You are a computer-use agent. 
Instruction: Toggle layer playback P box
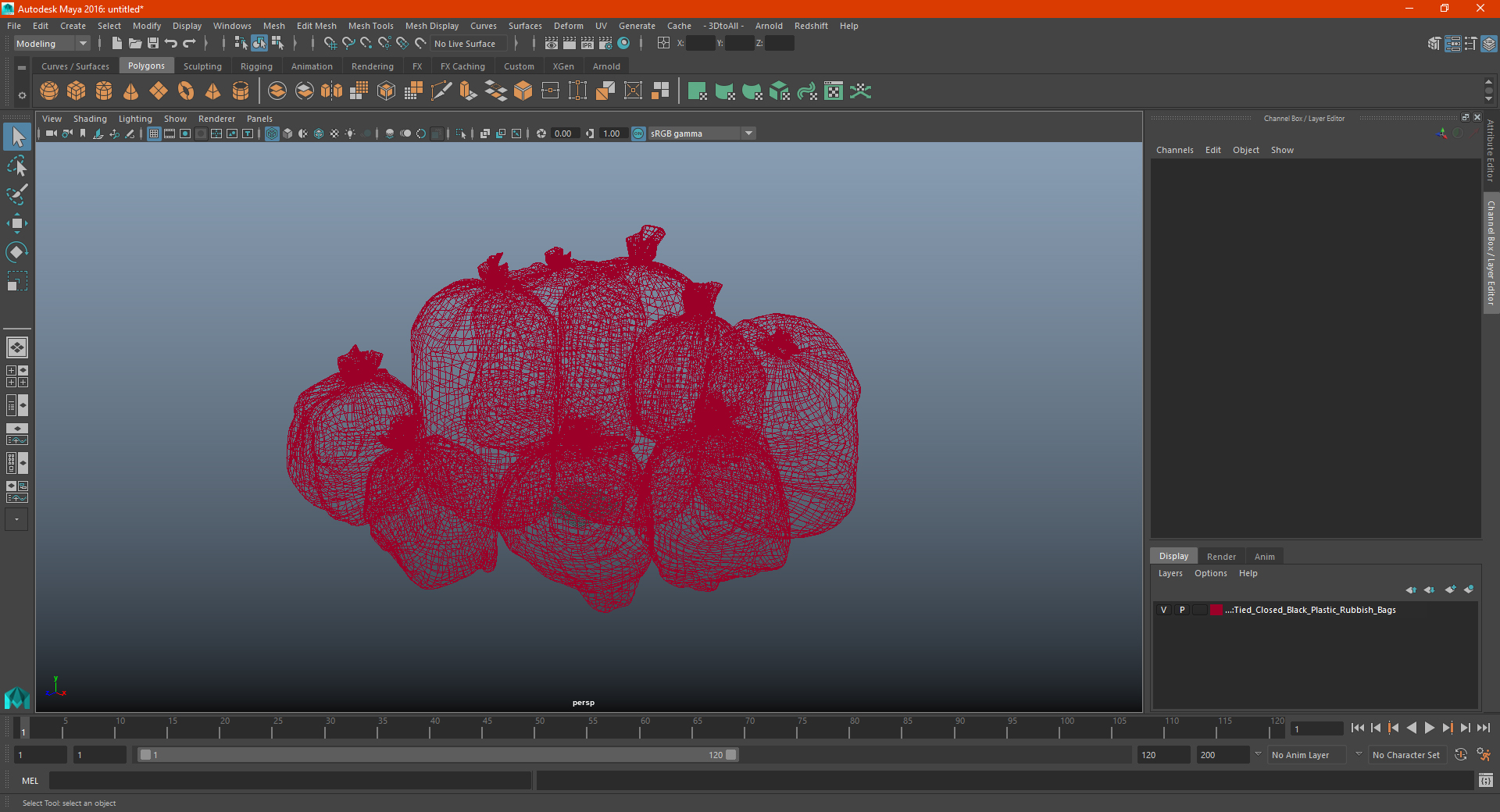tap(1182, 610)
